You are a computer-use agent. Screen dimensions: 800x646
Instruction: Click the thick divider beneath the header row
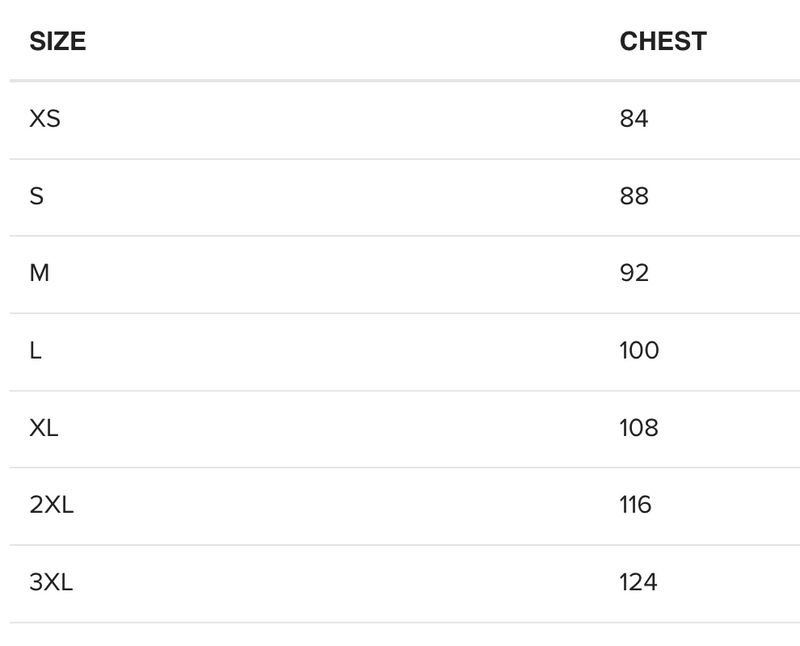click(400, 80)
